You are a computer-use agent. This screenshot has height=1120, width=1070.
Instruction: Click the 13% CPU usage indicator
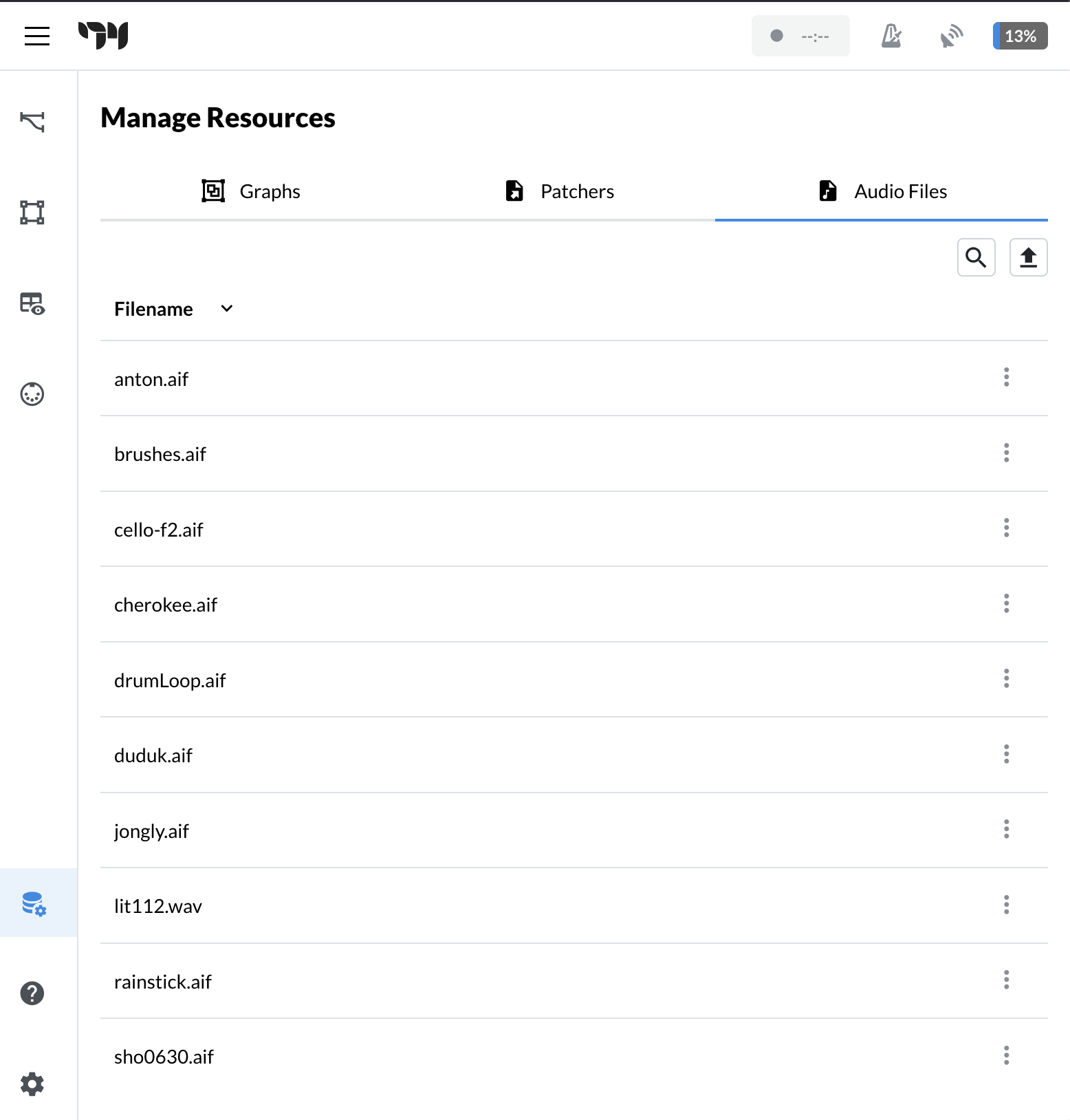pos(1020,36)
